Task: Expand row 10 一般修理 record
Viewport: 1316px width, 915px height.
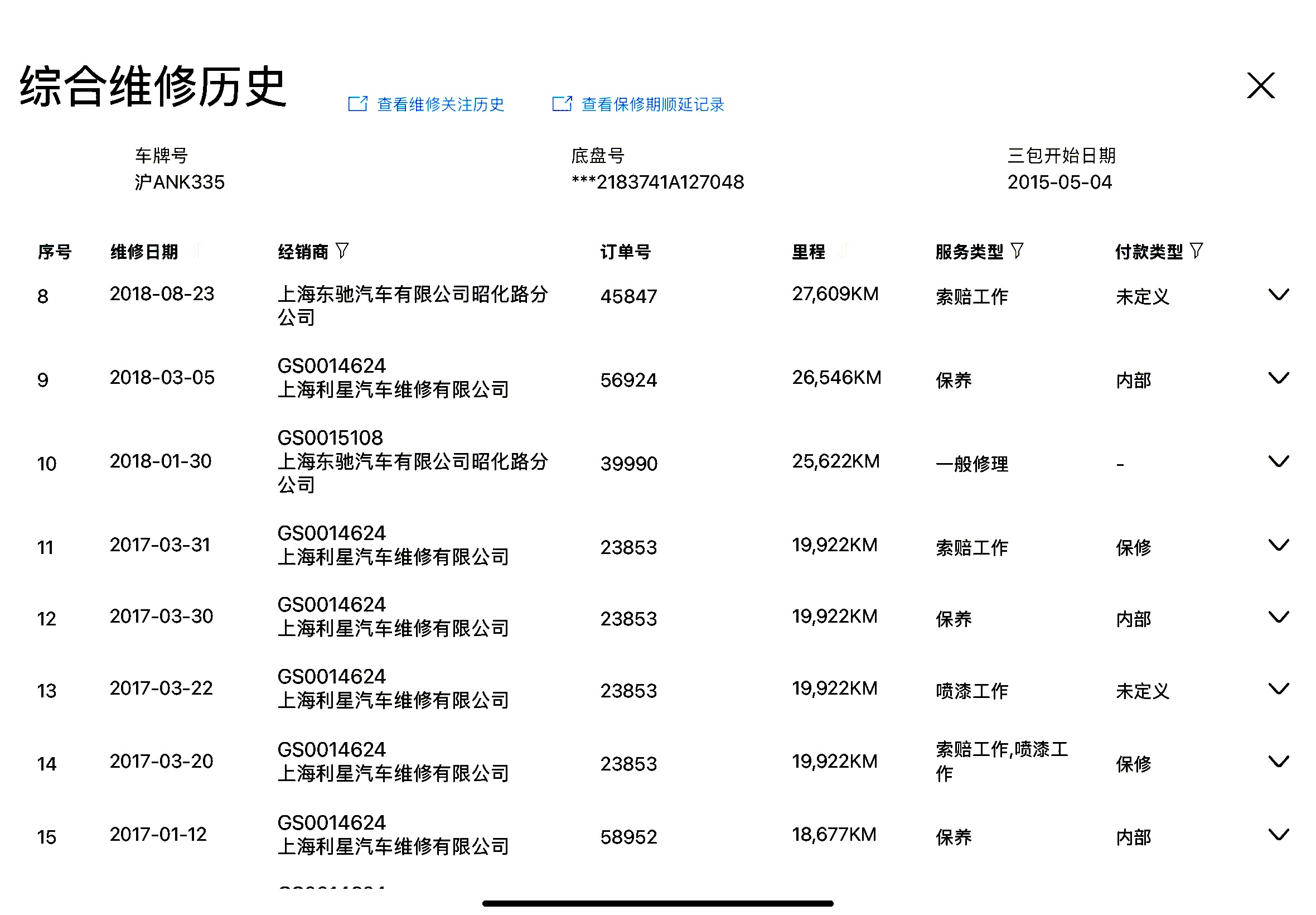Action: 1278,461
